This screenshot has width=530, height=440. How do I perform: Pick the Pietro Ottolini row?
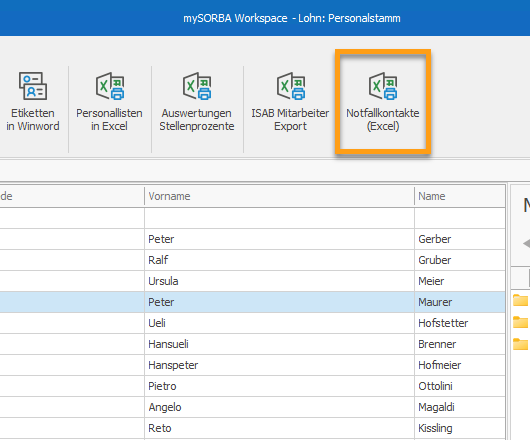(252, 386)
